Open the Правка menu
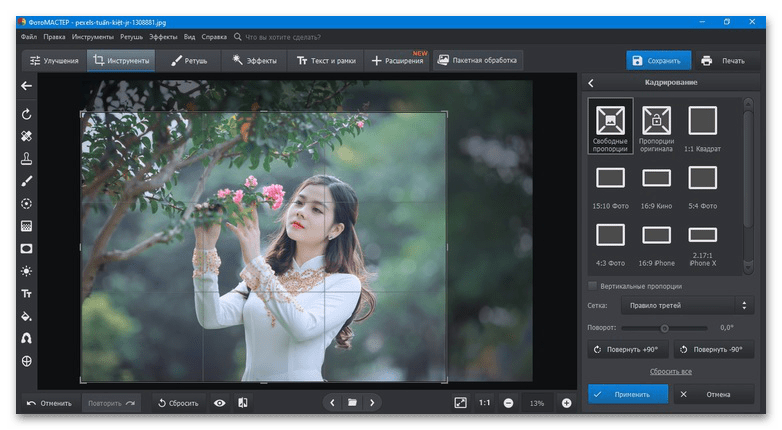The height and width of the screenshot is (430, 782). (x=54, y=37)
